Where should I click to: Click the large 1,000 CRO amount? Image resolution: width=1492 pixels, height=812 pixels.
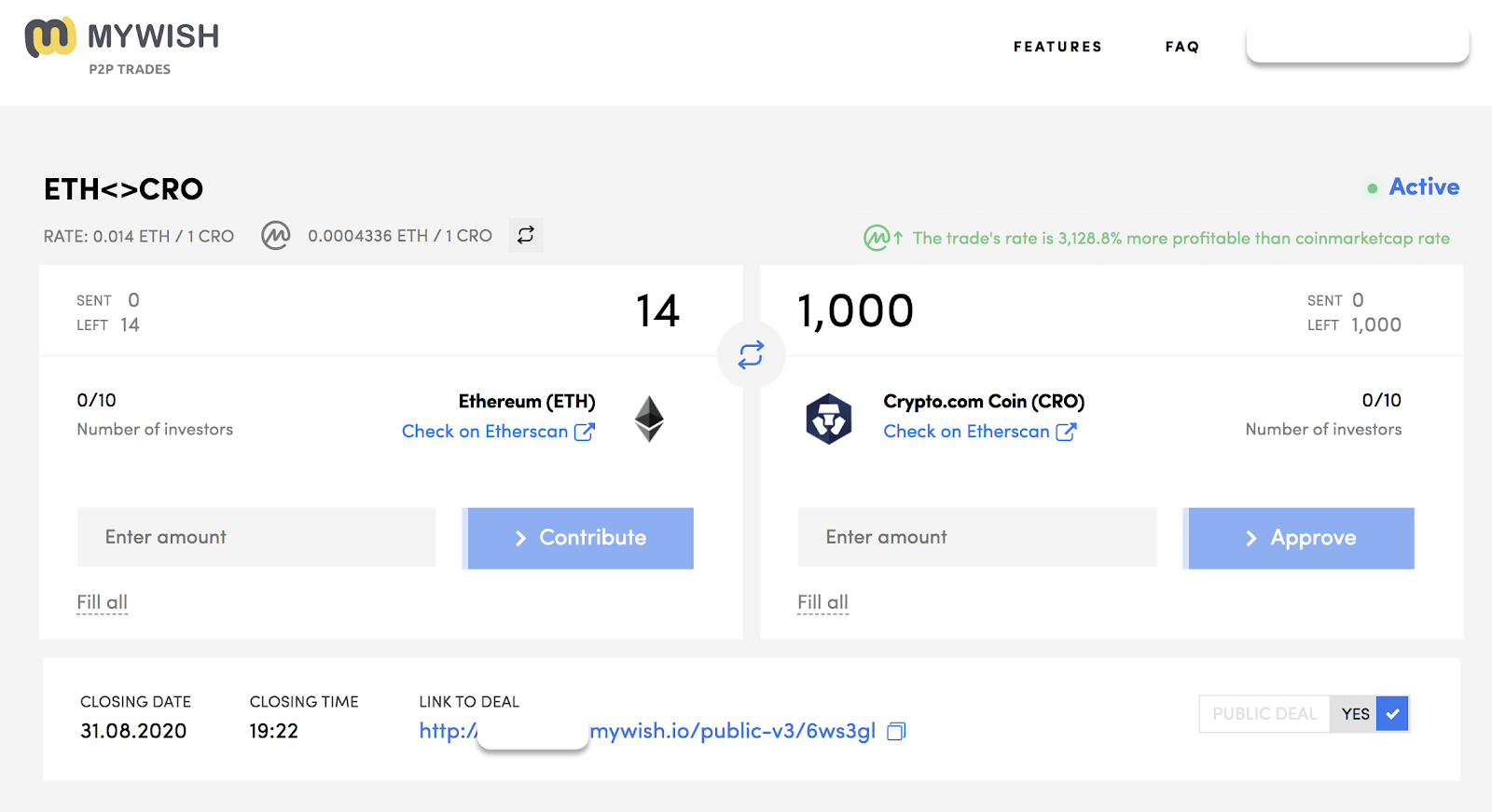855,311
